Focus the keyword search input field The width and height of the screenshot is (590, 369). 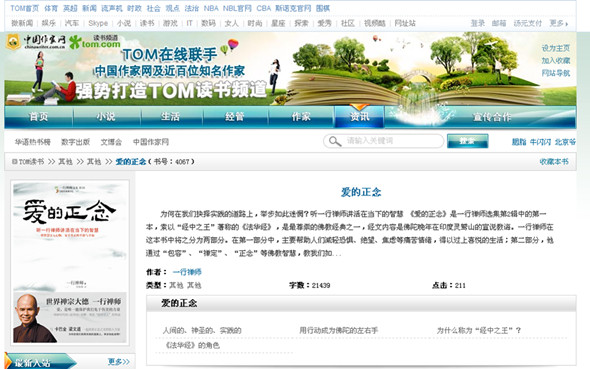(384, 141)
